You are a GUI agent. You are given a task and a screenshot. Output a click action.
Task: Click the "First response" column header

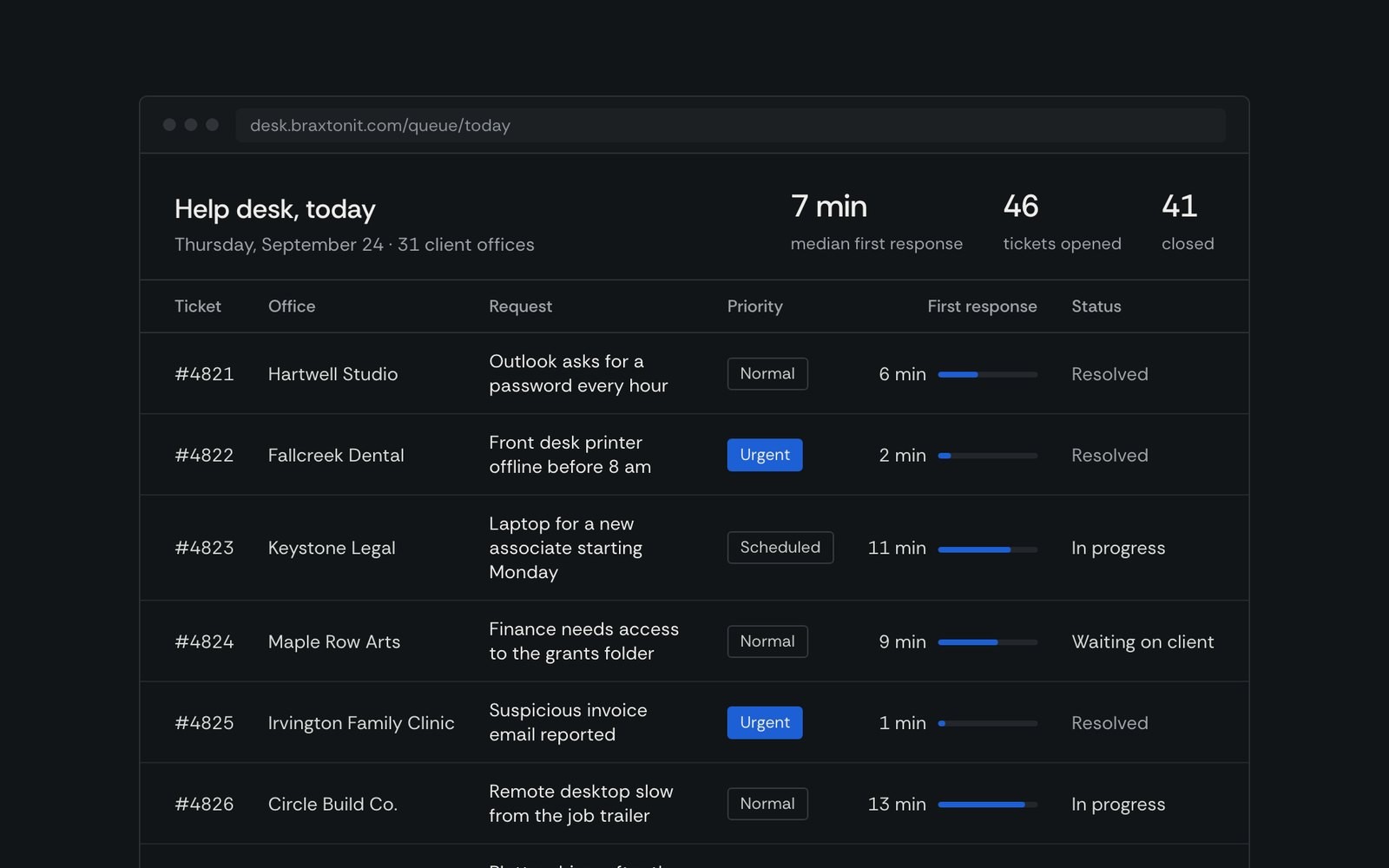point(982,306)
